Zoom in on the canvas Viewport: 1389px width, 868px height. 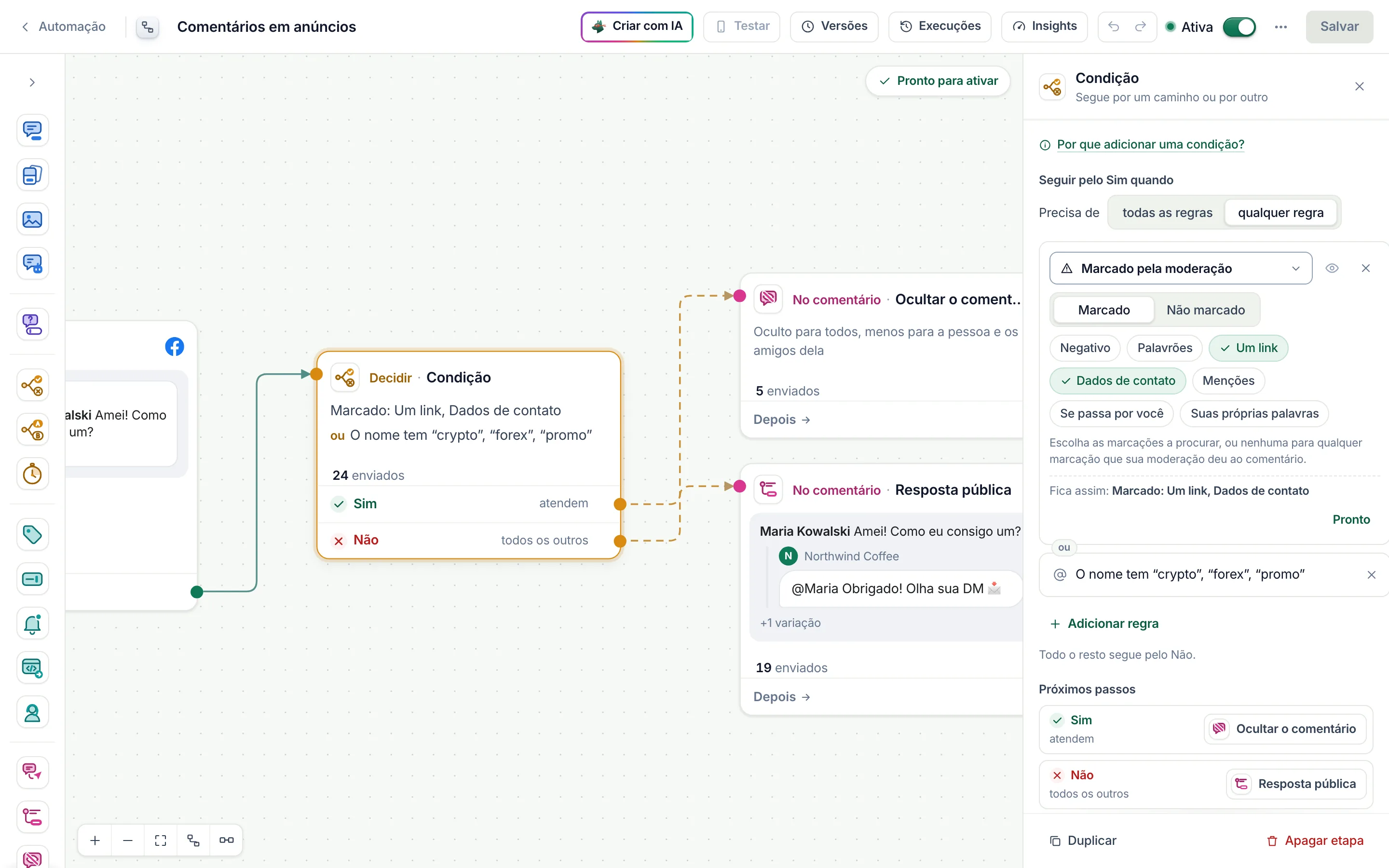coord(95,841)
